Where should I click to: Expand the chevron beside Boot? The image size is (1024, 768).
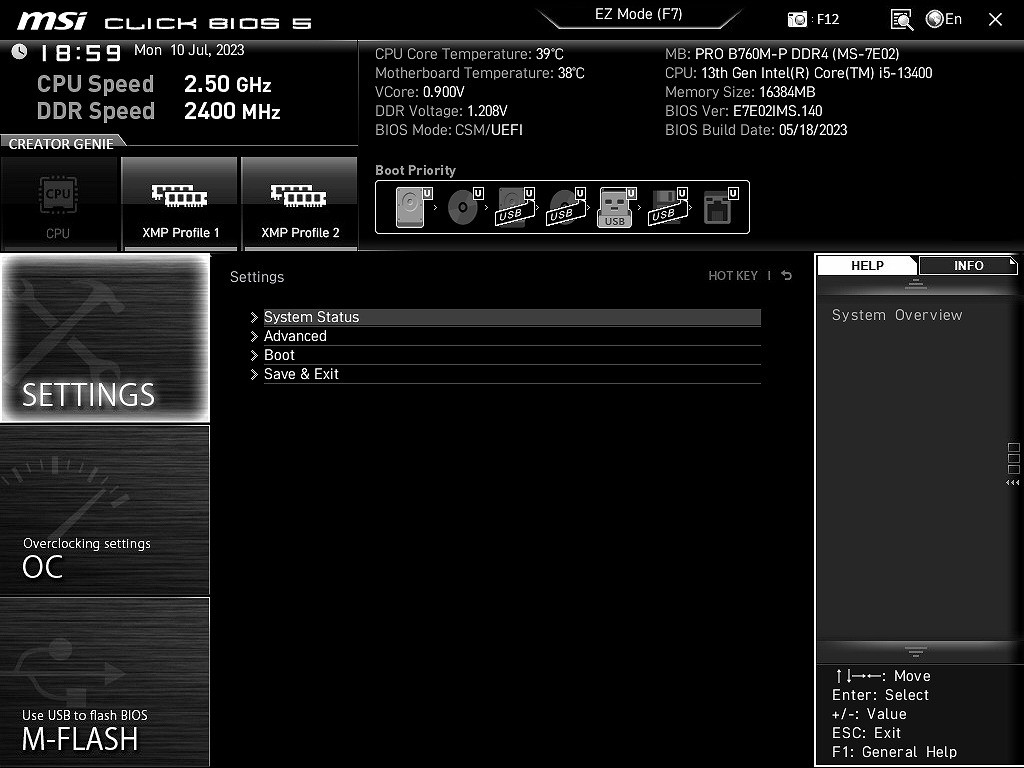click(x=254, y=355)
